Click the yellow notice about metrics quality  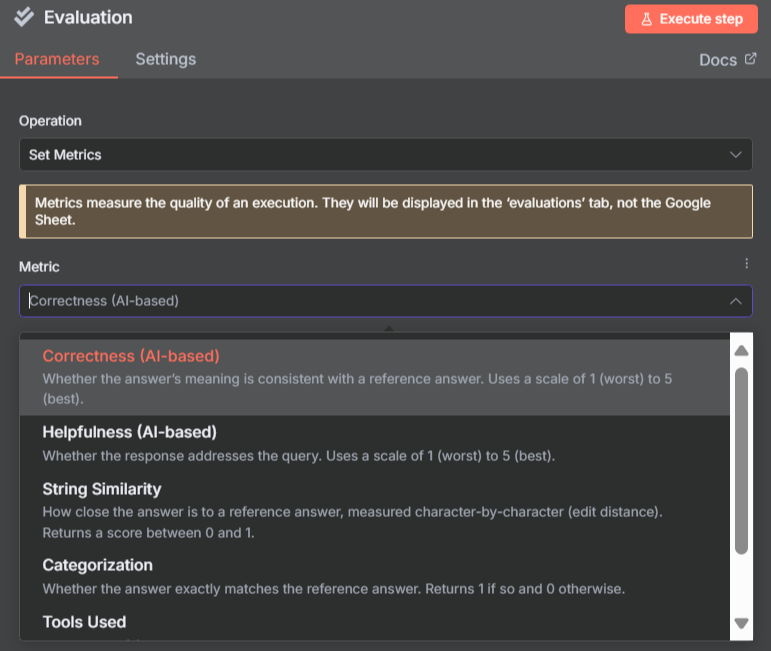386,211
